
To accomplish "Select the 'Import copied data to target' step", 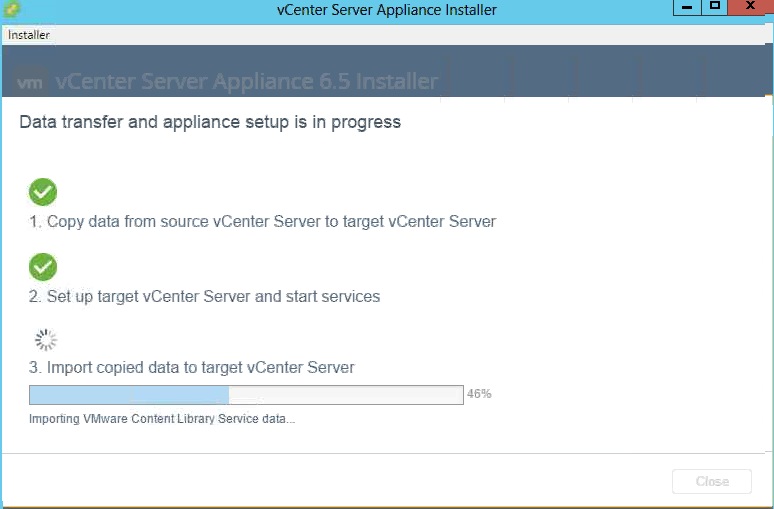I will coord(191,368).
